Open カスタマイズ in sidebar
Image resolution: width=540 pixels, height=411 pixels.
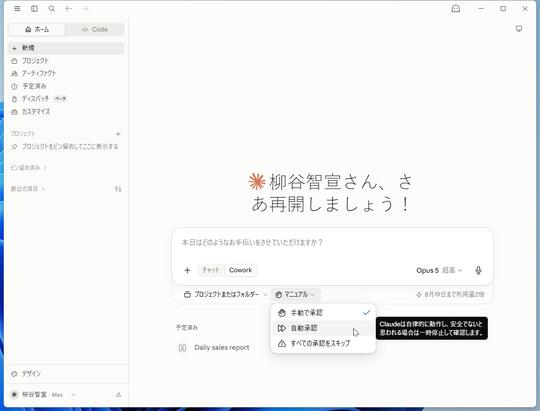point(66,112)
